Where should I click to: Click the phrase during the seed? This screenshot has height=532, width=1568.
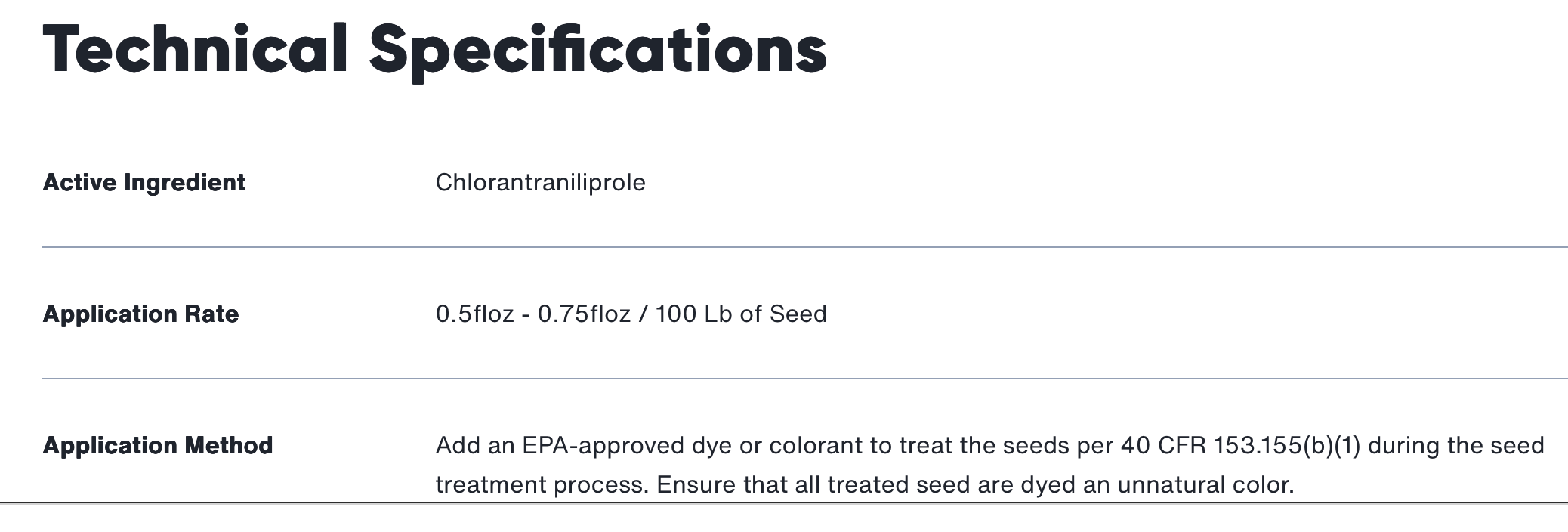(1455, 446)
